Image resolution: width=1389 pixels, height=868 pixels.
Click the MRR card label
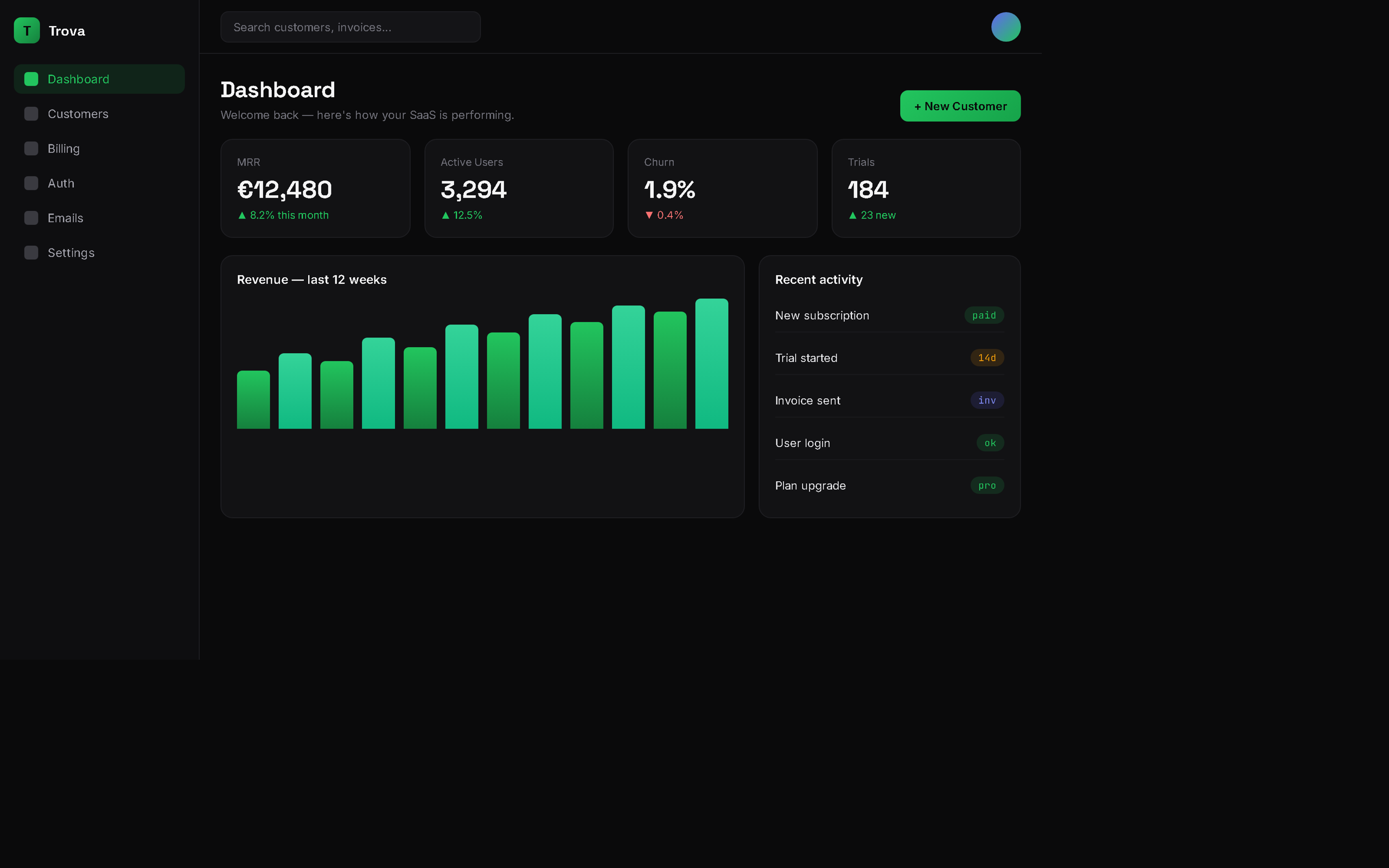(x=249, y=162)
